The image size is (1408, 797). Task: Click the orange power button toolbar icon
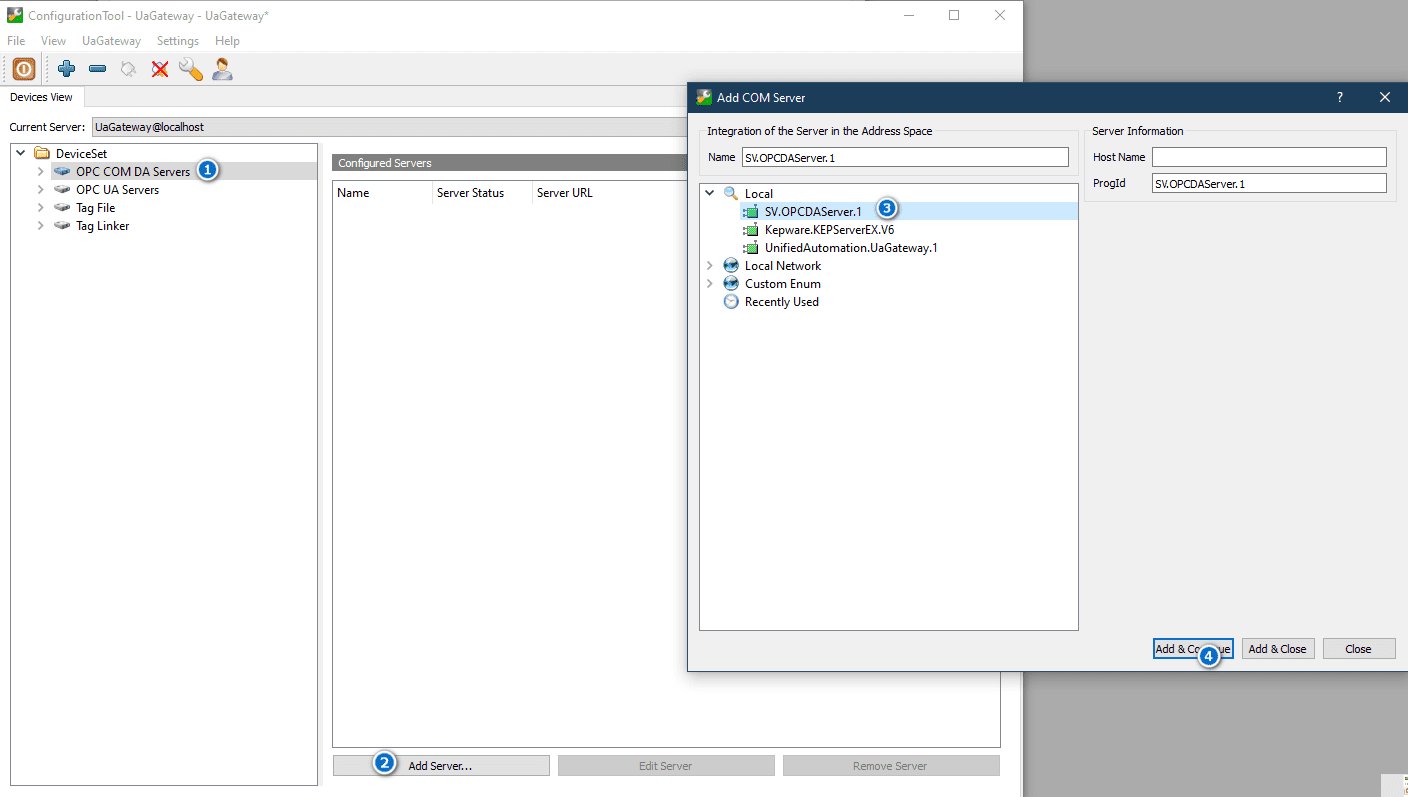24,69
